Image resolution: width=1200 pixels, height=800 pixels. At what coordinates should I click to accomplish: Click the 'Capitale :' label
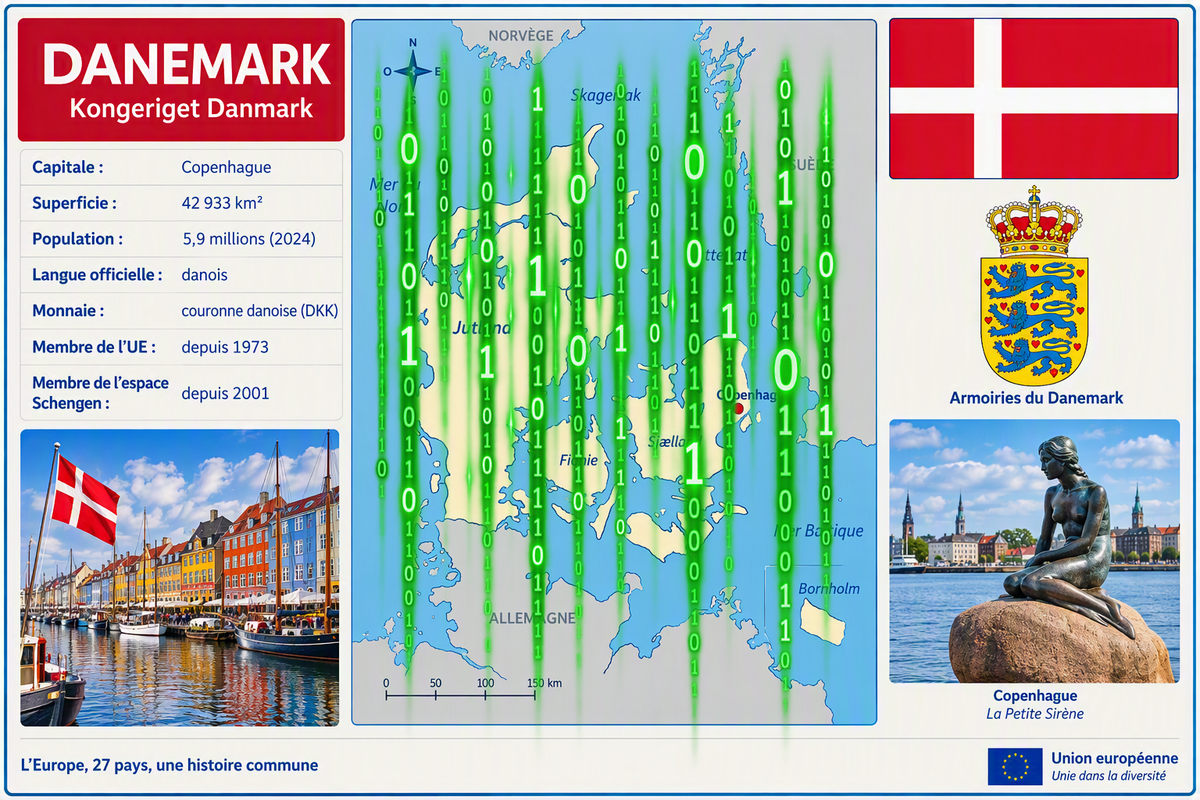67,167
